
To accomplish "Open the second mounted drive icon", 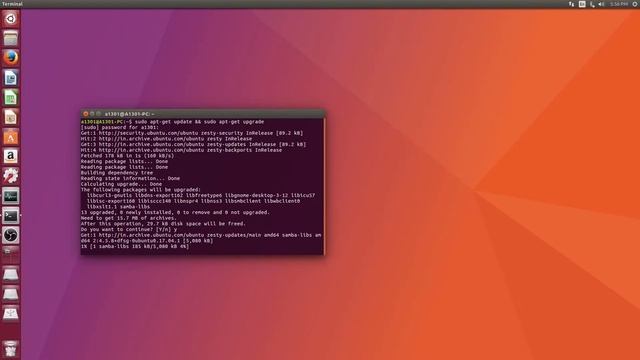I will click(x=11, y=294).
